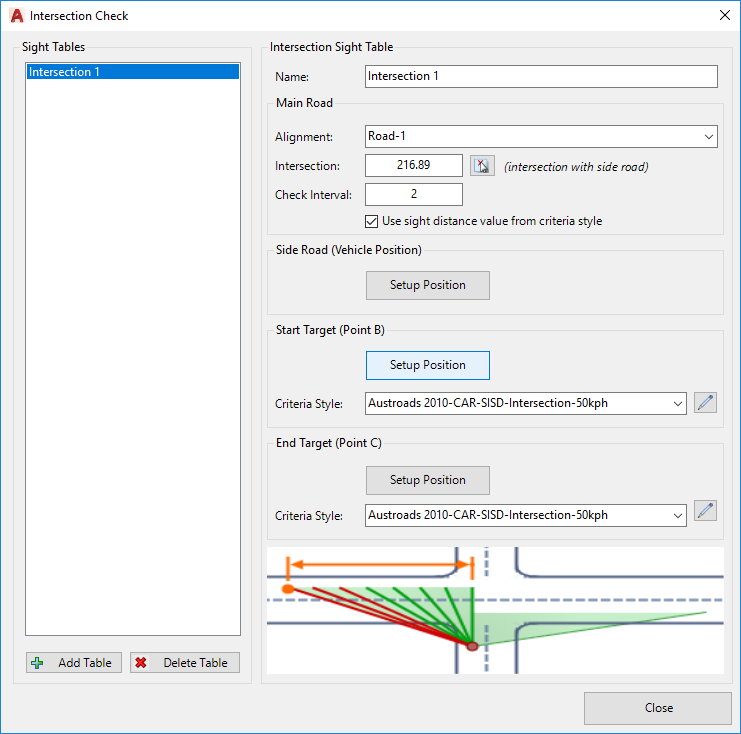The image size is (741, 734).
Task: Click the Close button at the bottom right
Action: 657,708
